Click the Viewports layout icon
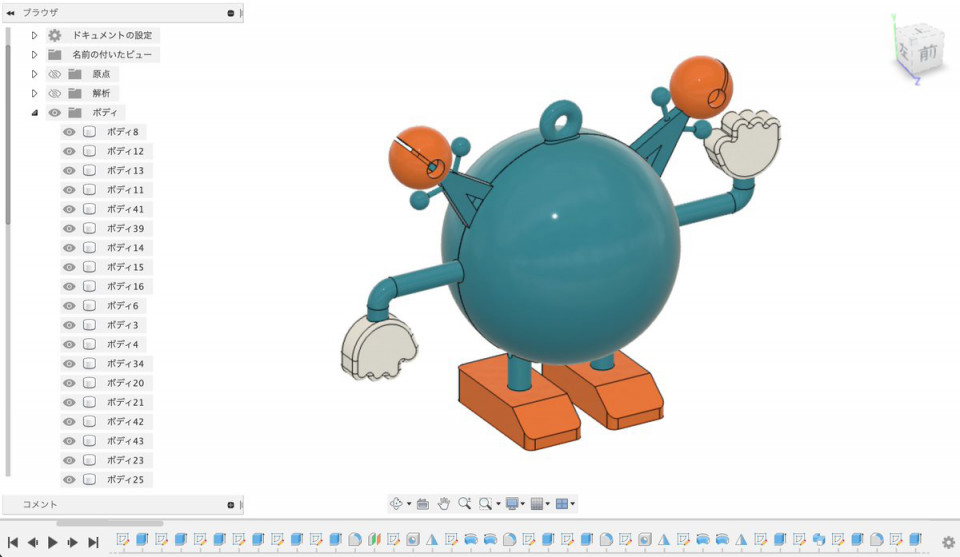Viewport: 960px width, 557px height. (561, 504)
